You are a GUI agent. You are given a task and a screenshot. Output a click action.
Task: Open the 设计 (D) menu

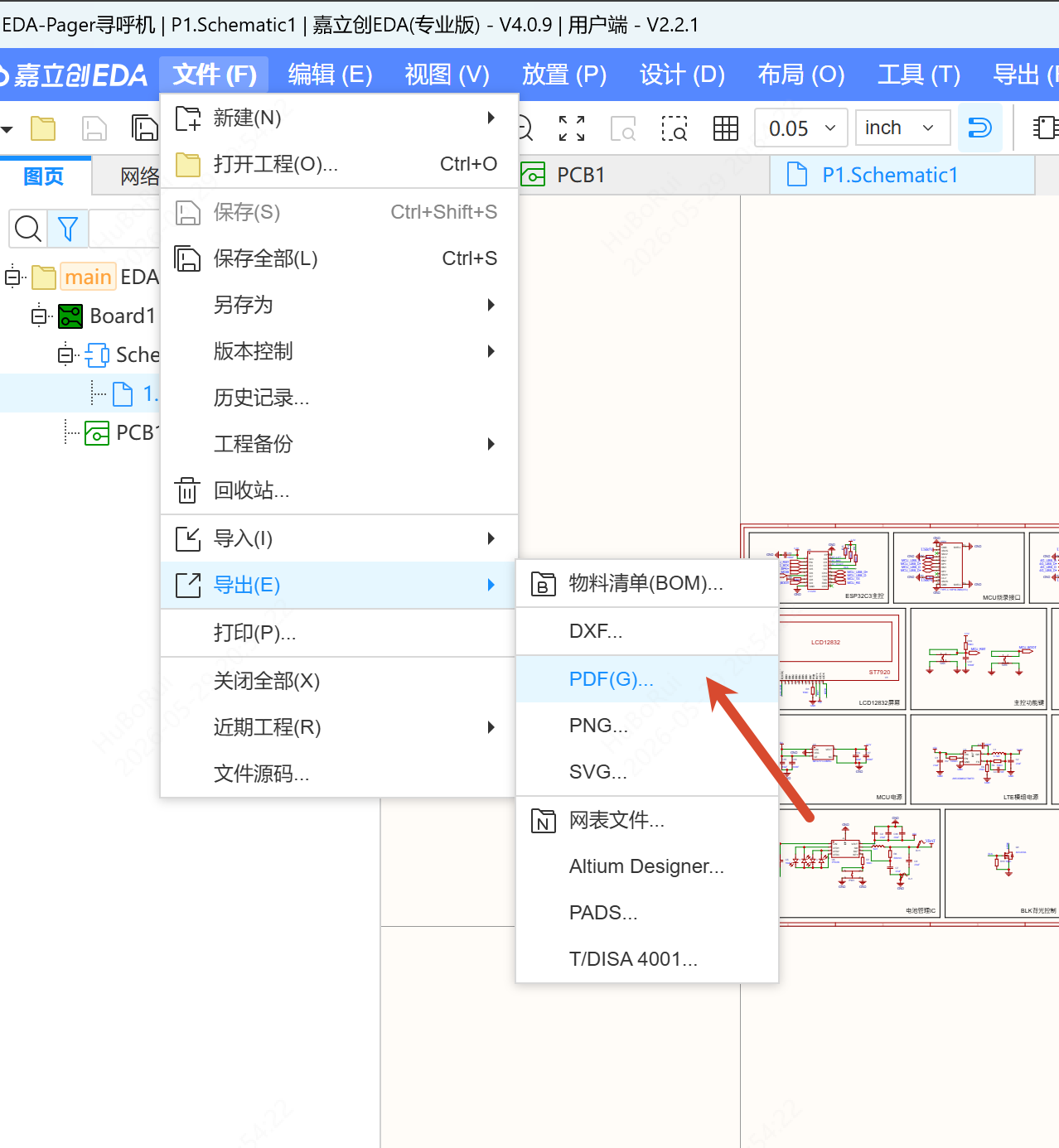pos(682,75)
